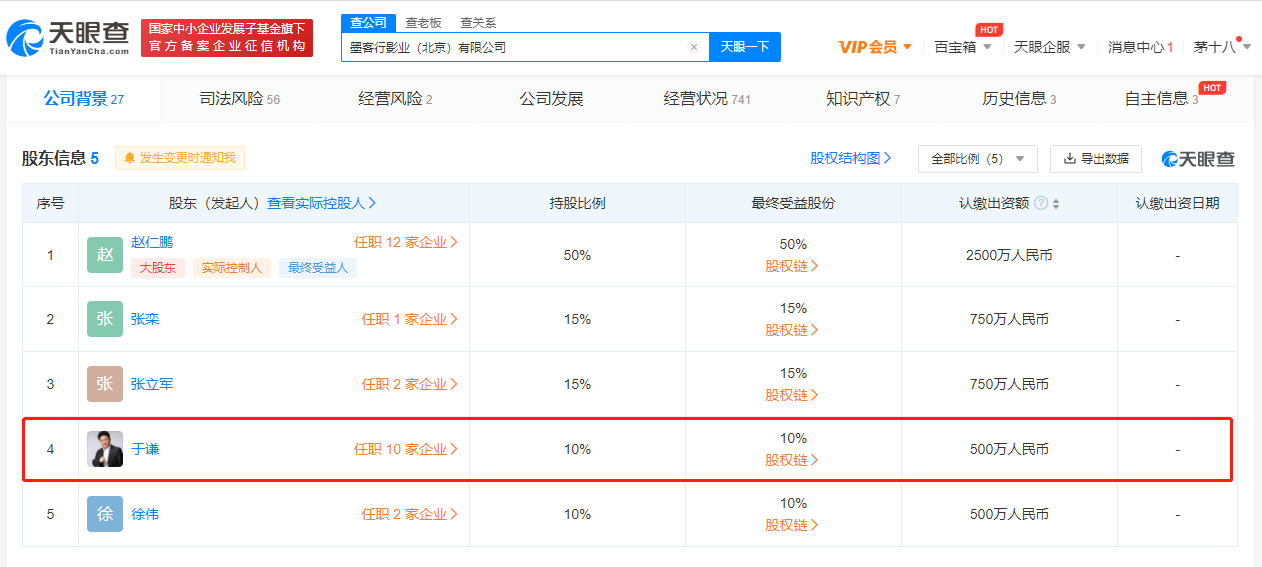The image size is (1262, 567).
Task: Open 股权链 in 徐伟's row
Action: [792, 525]
